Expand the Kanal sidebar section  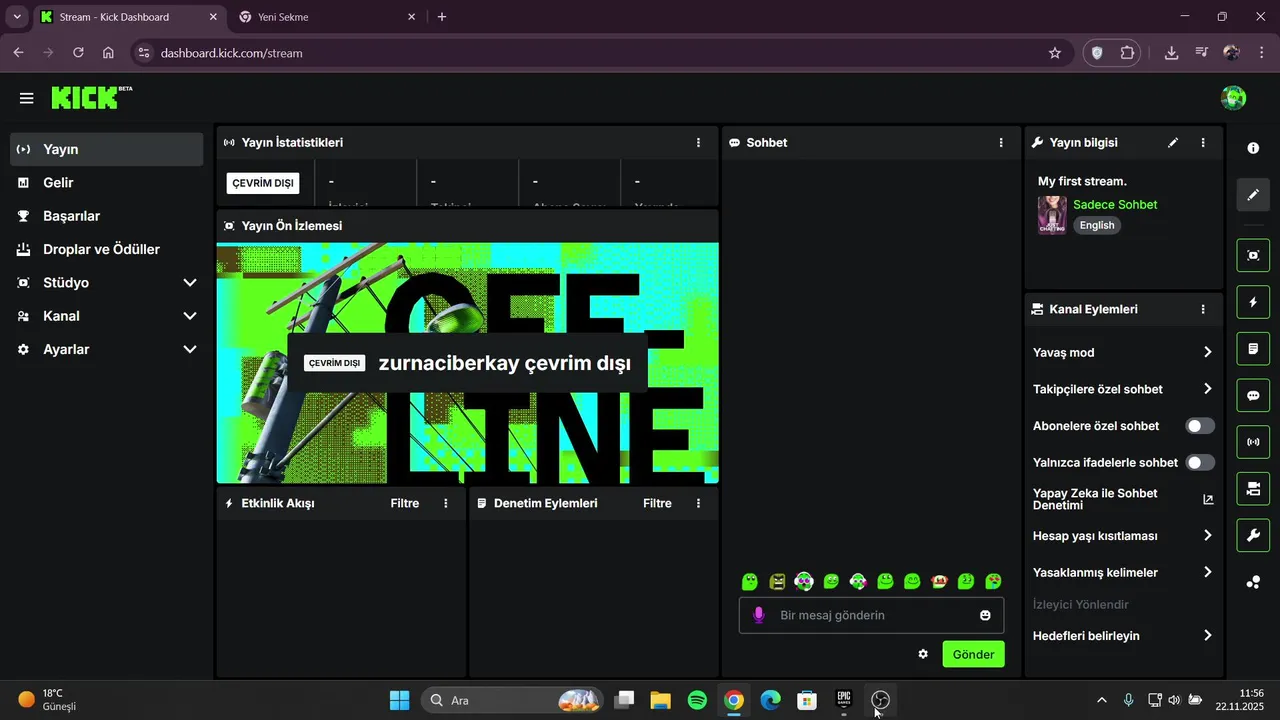(x=190, y=316)
